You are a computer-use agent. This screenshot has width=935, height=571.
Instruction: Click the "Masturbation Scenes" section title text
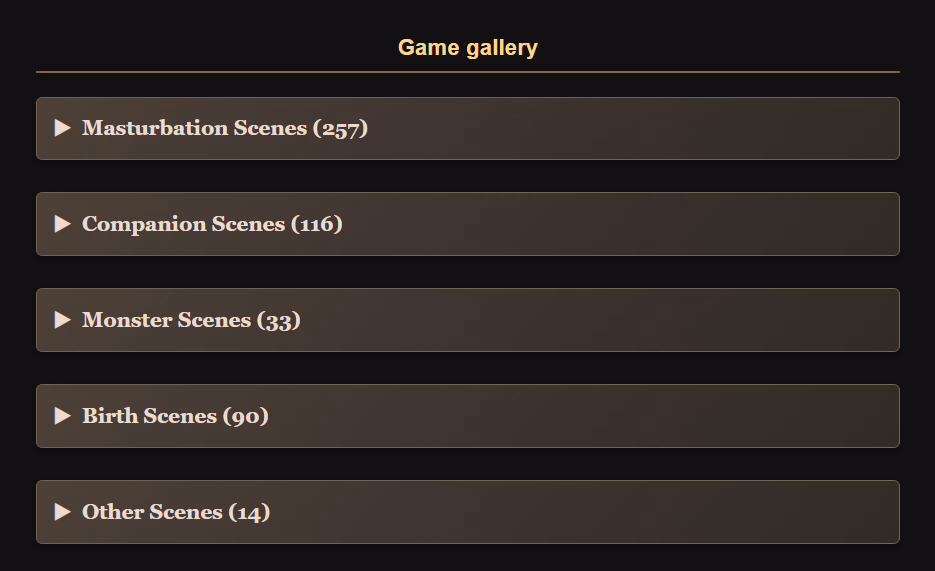point(194,128)
